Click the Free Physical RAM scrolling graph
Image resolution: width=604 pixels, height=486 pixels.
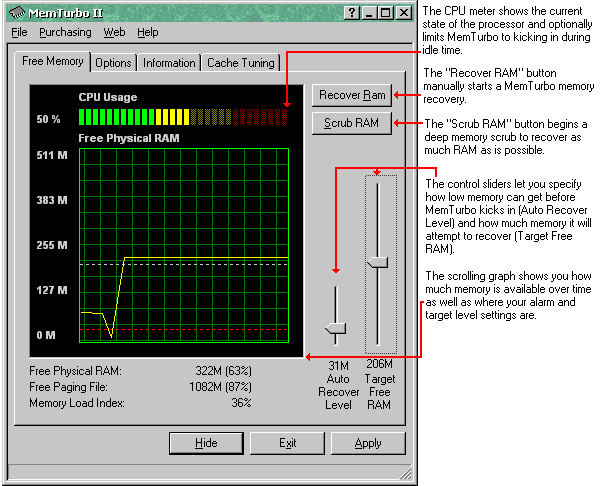pyautogui.click(x=184, y=245)
